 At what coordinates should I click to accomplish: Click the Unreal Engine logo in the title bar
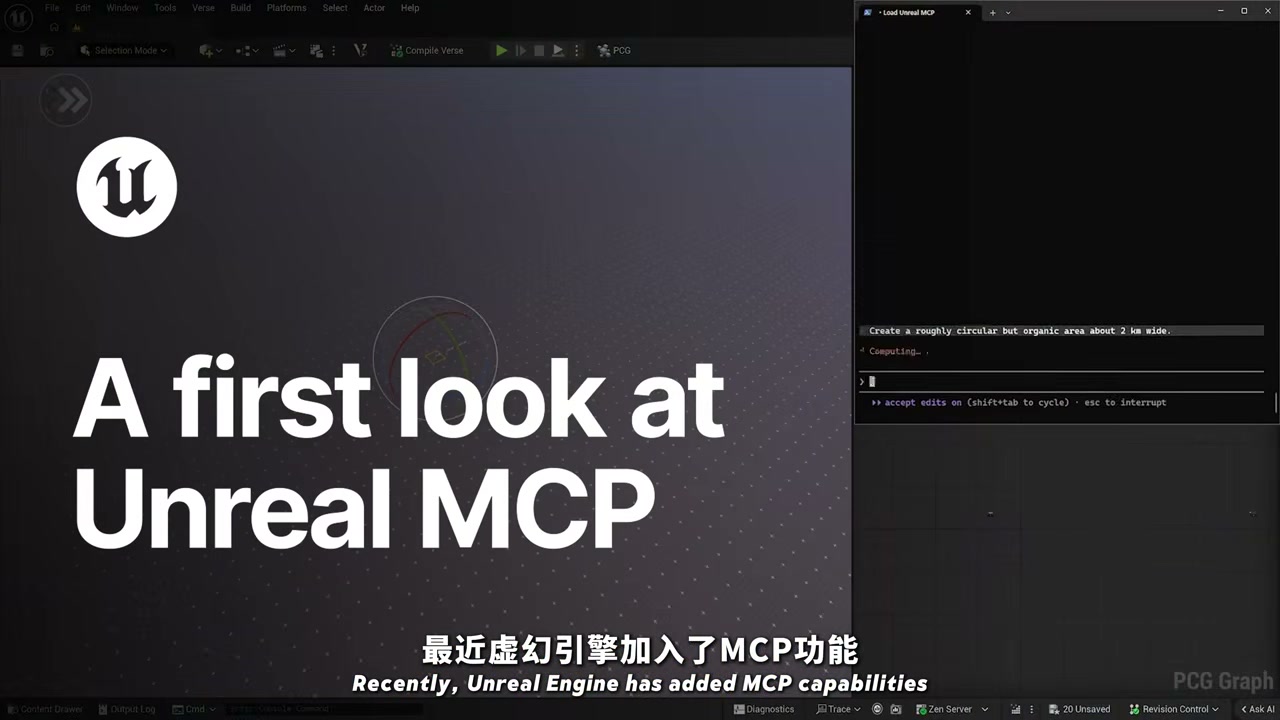pos(18,16)
